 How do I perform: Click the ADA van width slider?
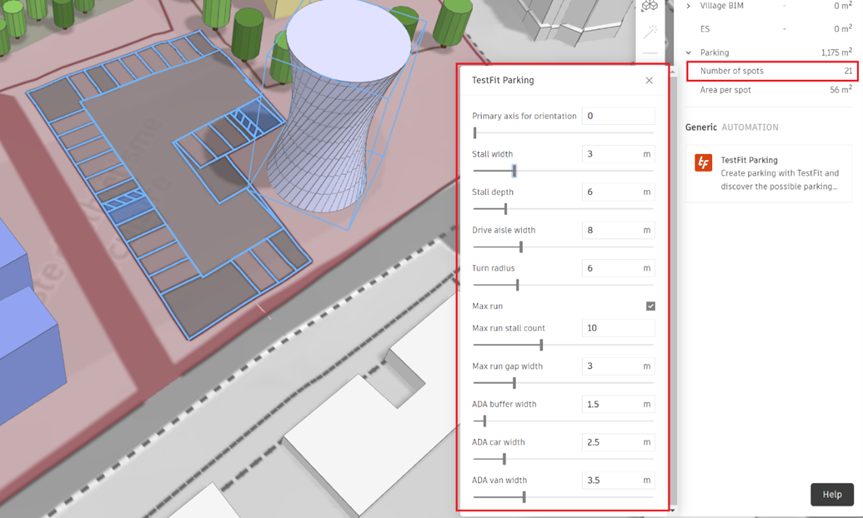tap(563, 497)
